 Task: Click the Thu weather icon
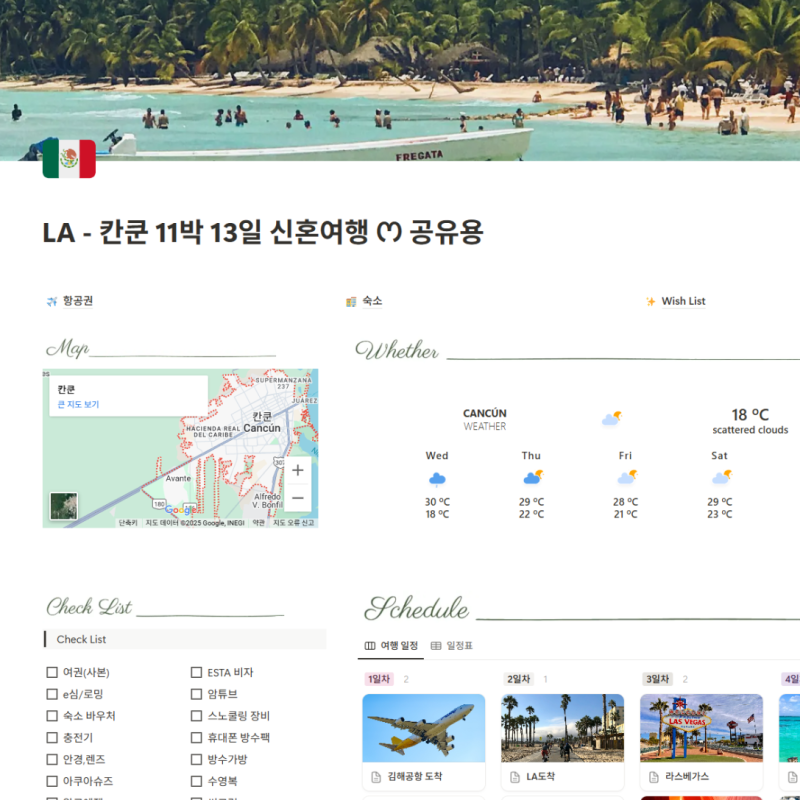point(533,477)
